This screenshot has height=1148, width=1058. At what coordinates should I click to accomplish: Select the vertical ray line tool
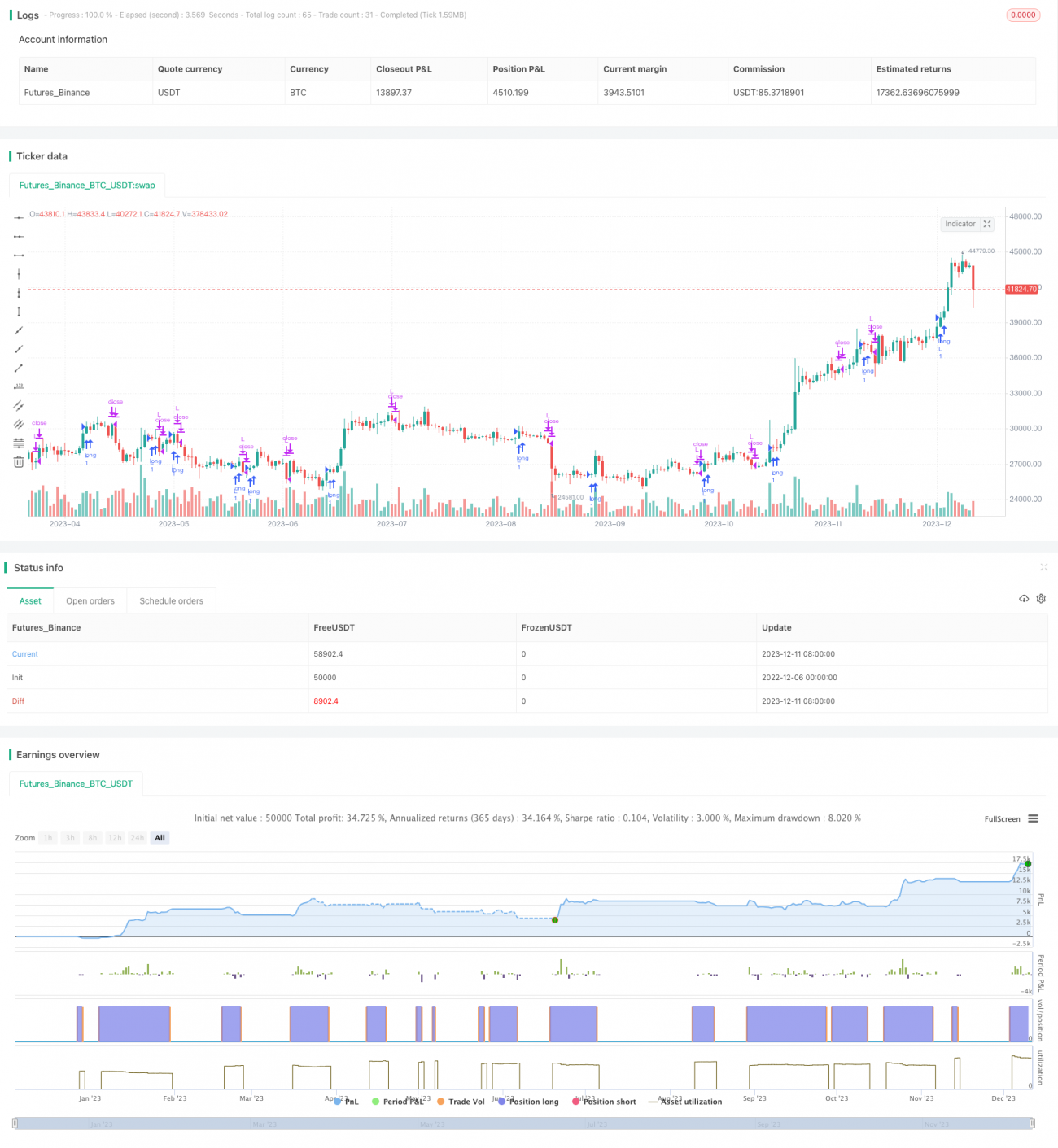point(19,293)
